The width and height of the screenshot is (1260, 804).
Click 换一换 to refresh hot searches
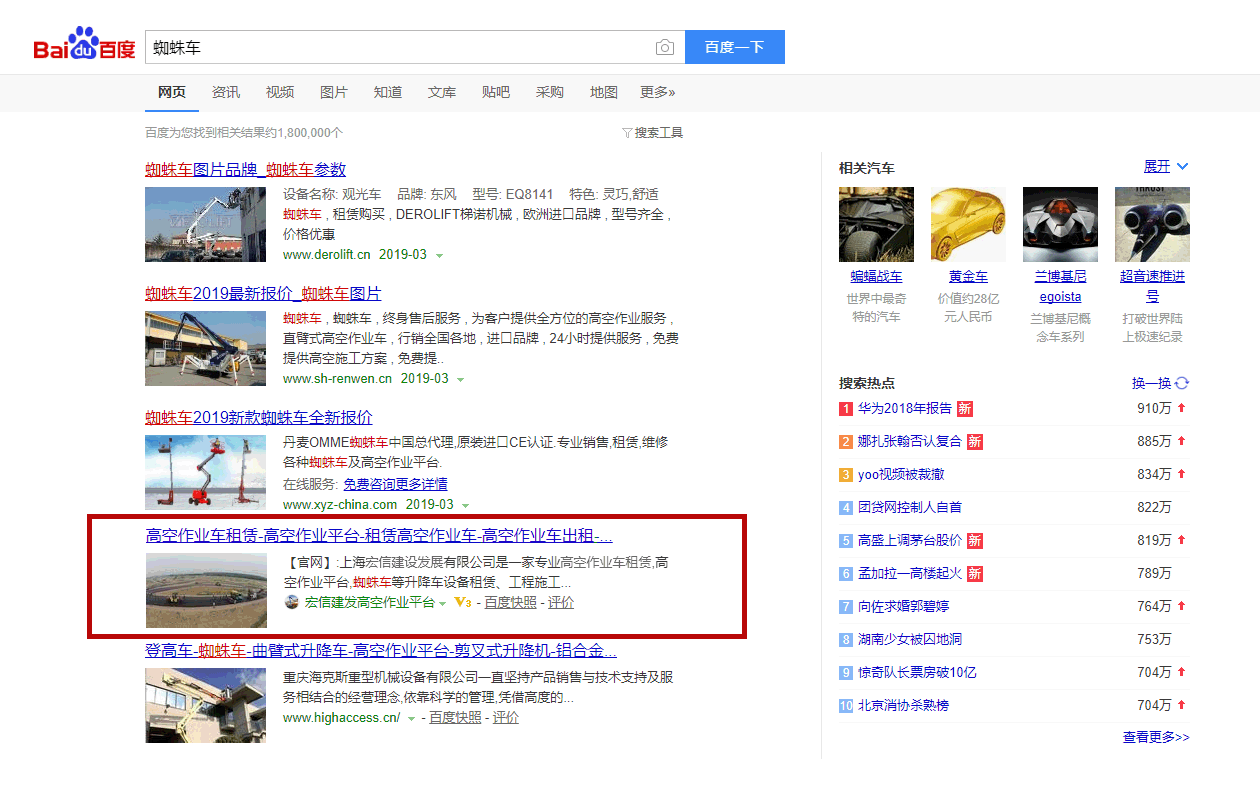coord(1151,383)
